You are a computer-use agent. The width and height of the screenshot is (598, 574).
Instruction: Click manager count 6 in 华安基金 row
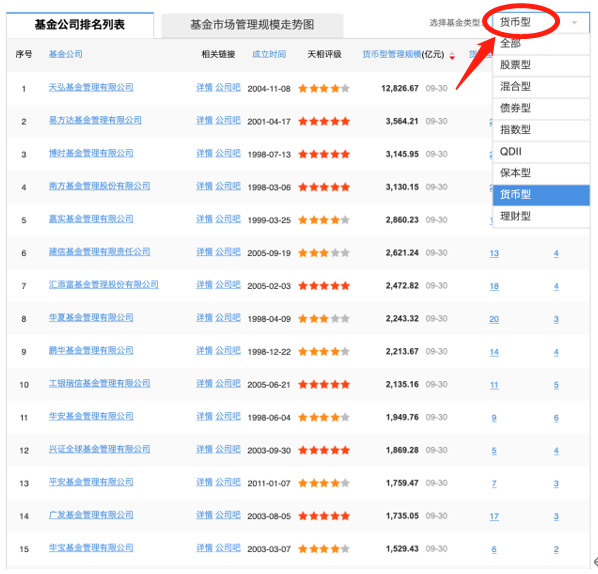click(x=556, y=418)
